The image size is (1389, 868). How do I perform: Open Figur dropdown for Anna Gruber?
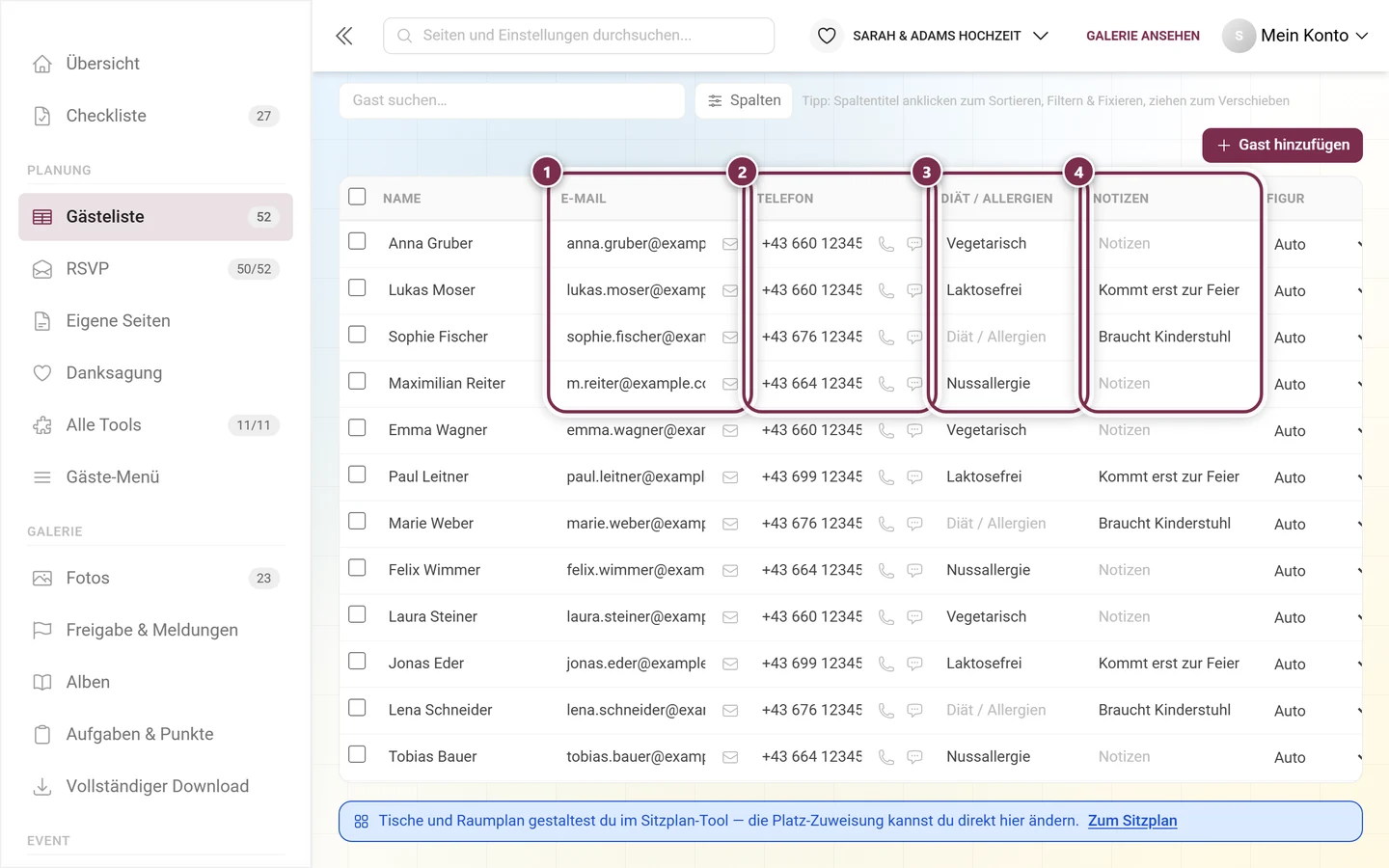click(1316, 244)
